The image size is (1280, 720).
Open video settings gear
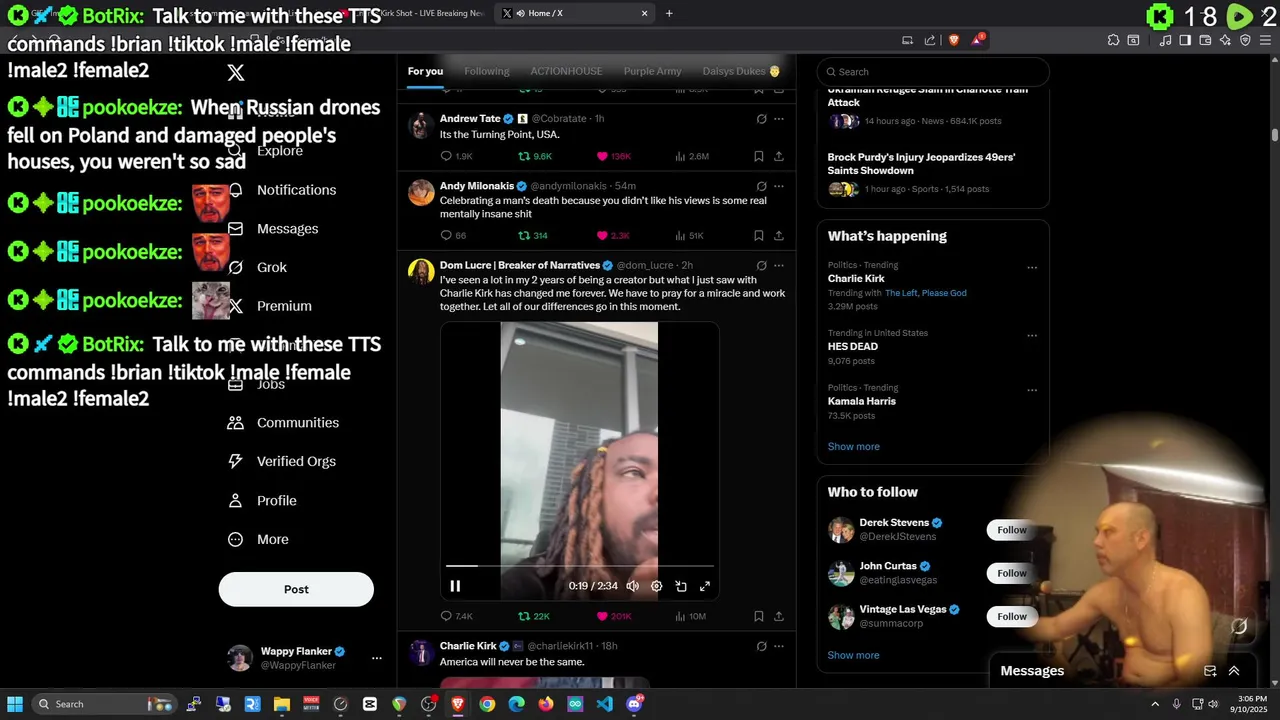pos(656,586)
